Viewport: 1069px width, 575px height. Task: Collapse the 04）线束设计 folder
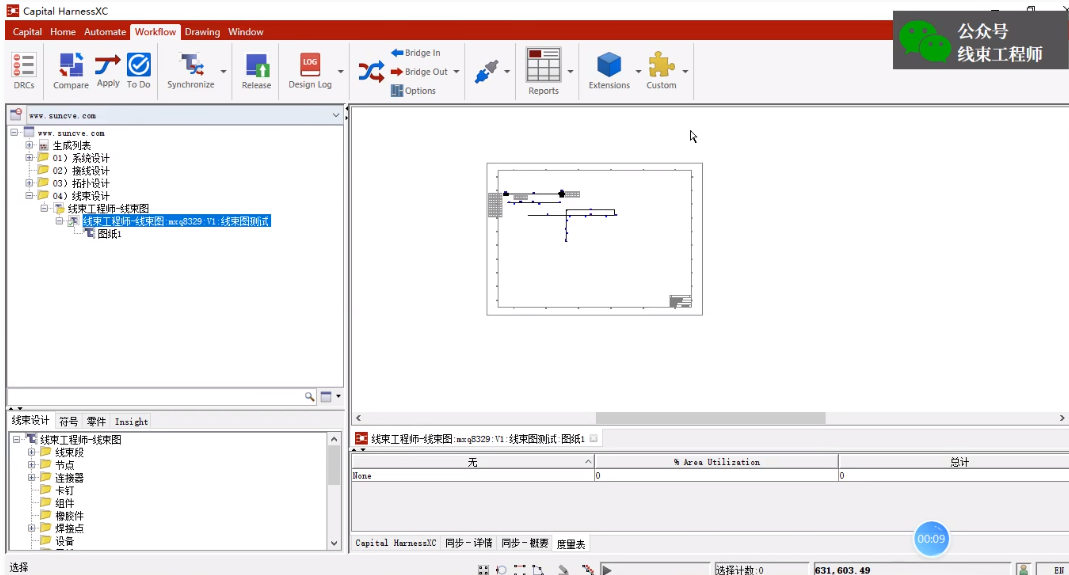(x=29, y=195)
